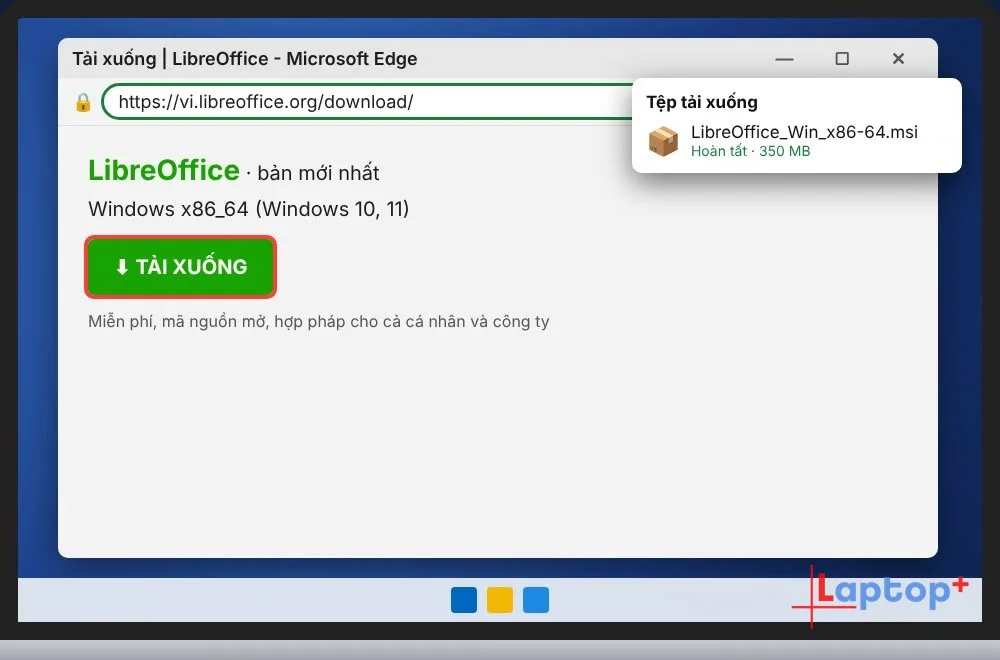This screenshot has width=1000, height=660.
Task: Click the window title Tải xuống | LibreOffice
Action: (245, 59)
